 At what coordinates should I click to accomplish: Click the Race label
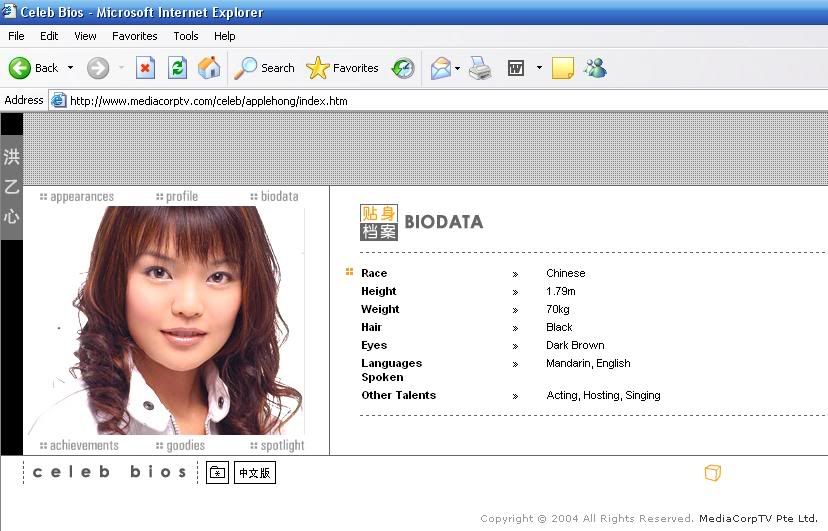tap(374, 273)
